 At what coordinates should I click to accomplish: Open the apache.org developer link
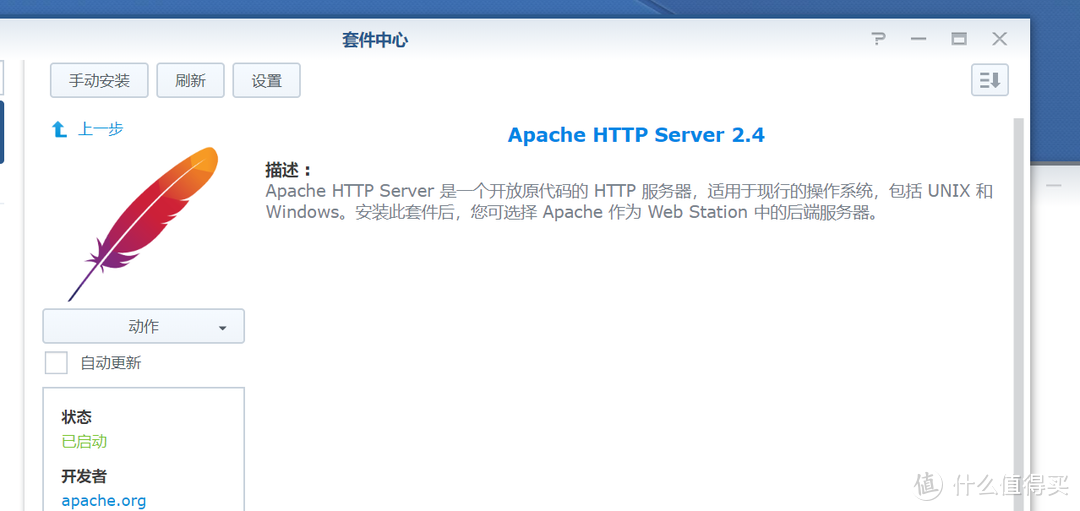point(103,501)
